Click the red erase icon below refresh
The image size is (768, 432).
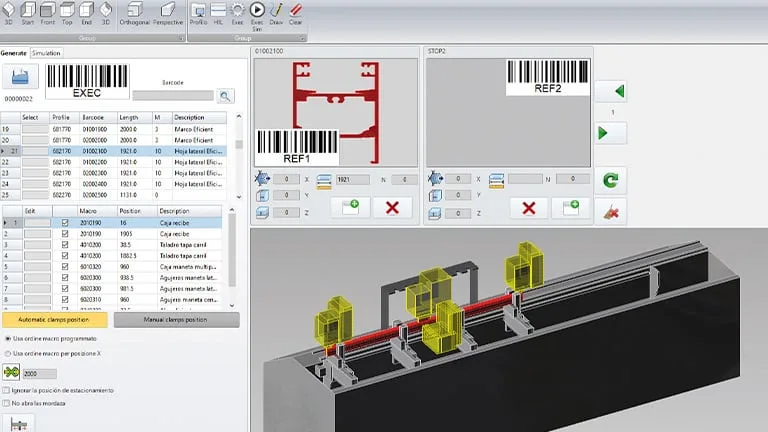tap(611, 212)
